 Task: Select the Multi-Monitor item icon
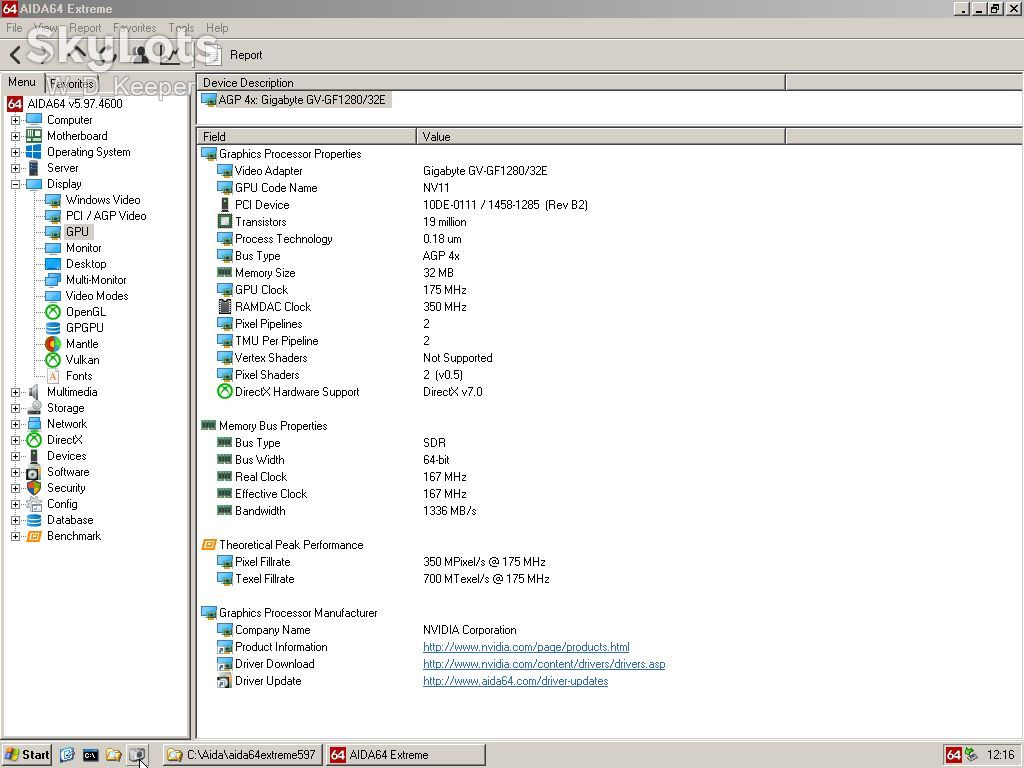pos(53,280)
